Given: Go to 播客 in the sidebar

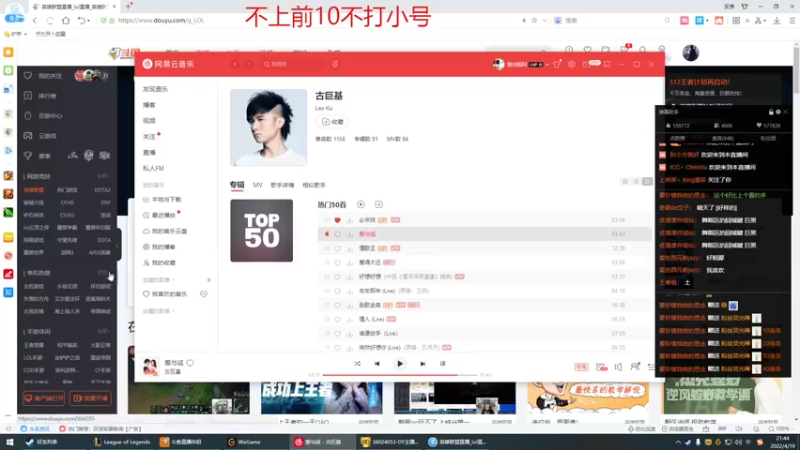Looking at the screenshot, I should click(x=149, y=105).
